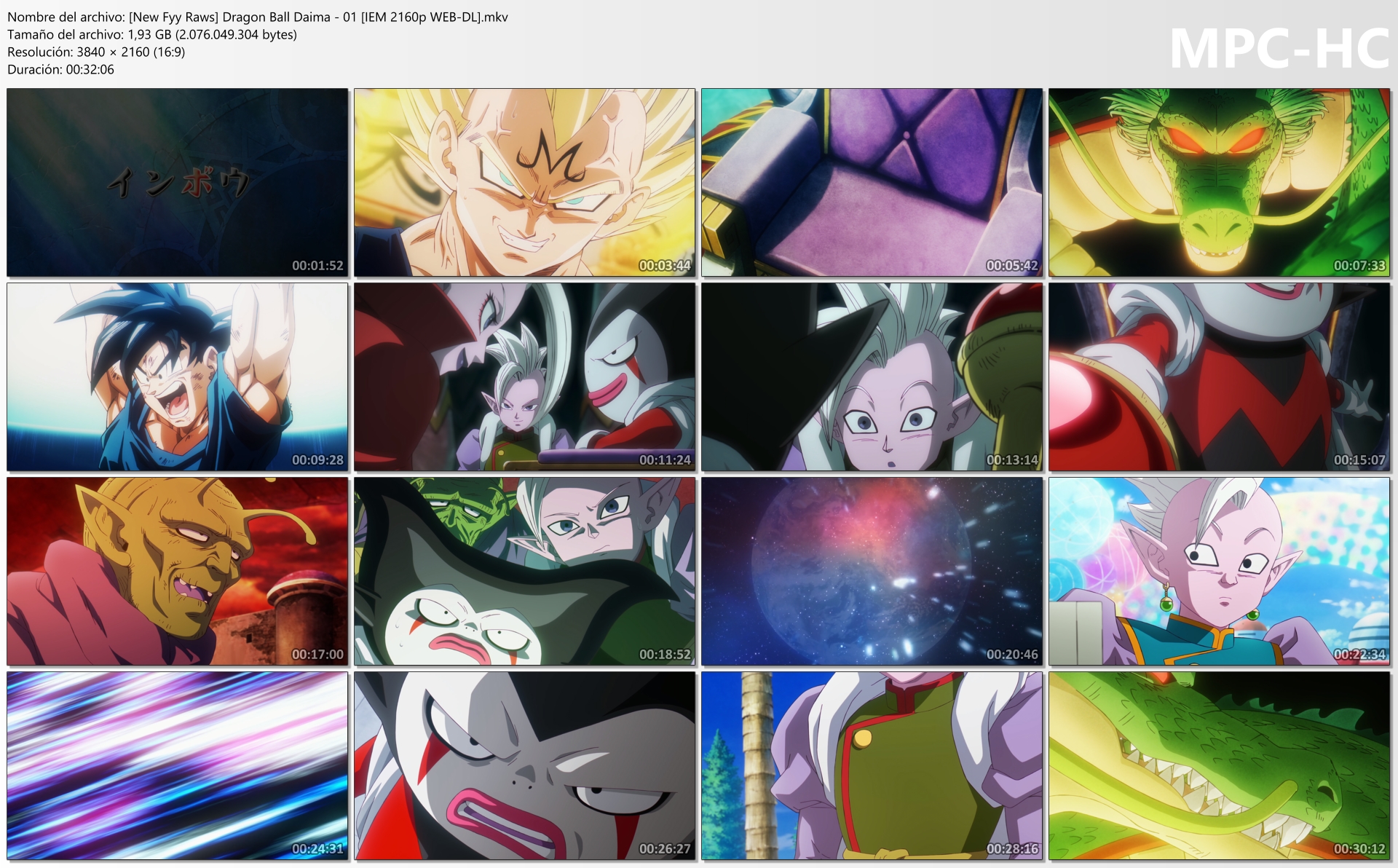Click the thumbnail timestamped 00:28:16
Screen dimensions: 1398x868
[872, 766]
